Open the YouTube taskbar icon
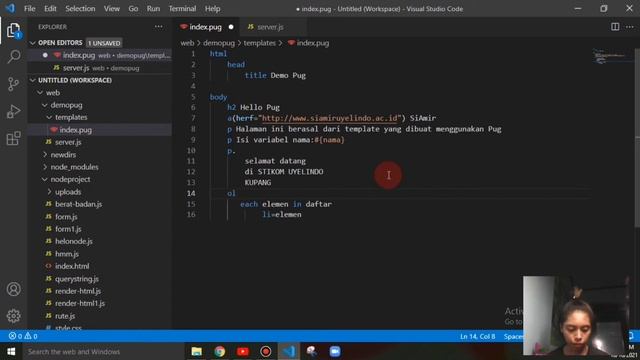This screenshot has height=360, width=640. [x=243, y=351]
